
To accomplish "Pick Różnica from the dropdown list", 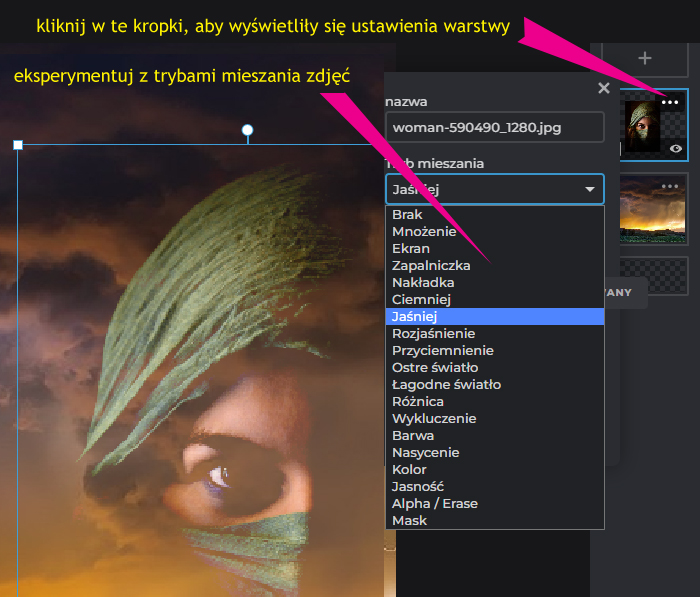I will point(420,401).
